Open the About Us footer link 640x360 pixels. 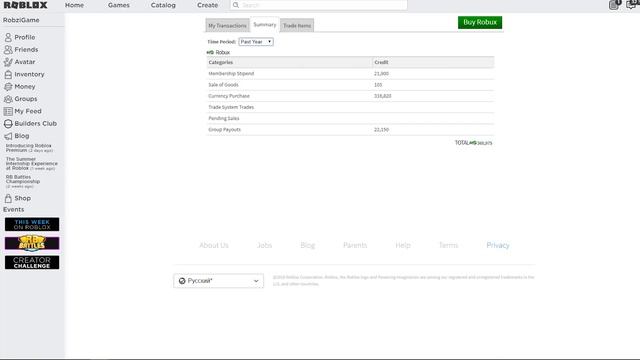214,245
